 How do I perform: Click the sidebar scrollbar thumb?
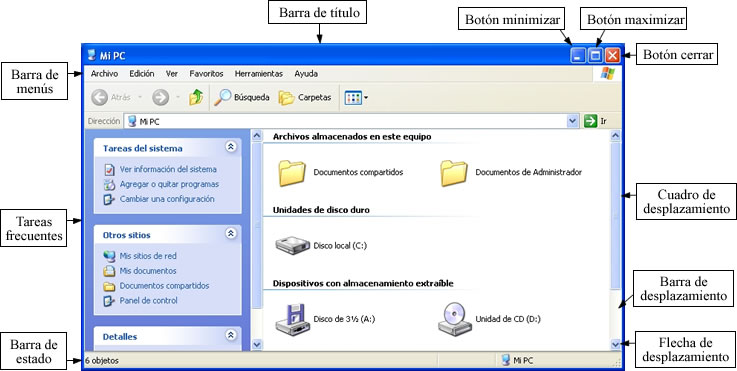(x=257, y=226)
